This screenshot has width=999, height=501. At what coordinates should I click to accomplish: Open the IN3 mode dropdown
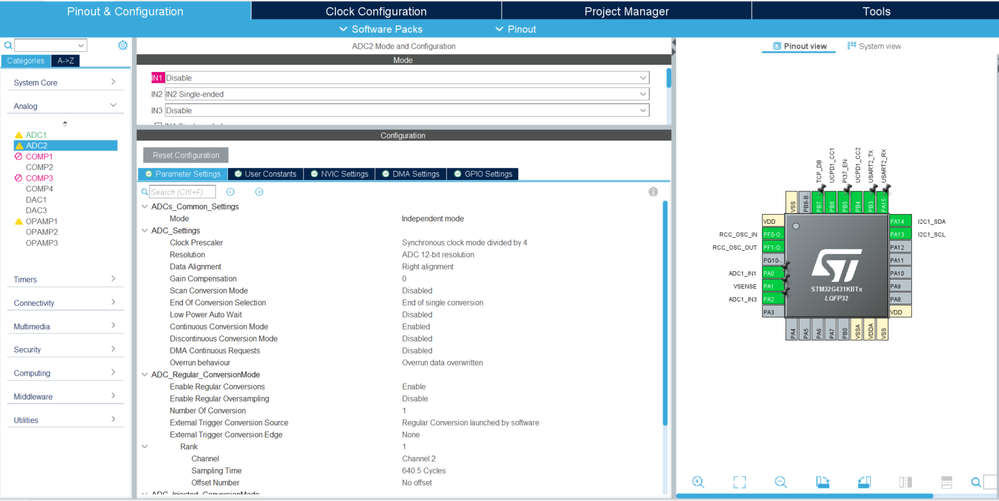[407, 110]
